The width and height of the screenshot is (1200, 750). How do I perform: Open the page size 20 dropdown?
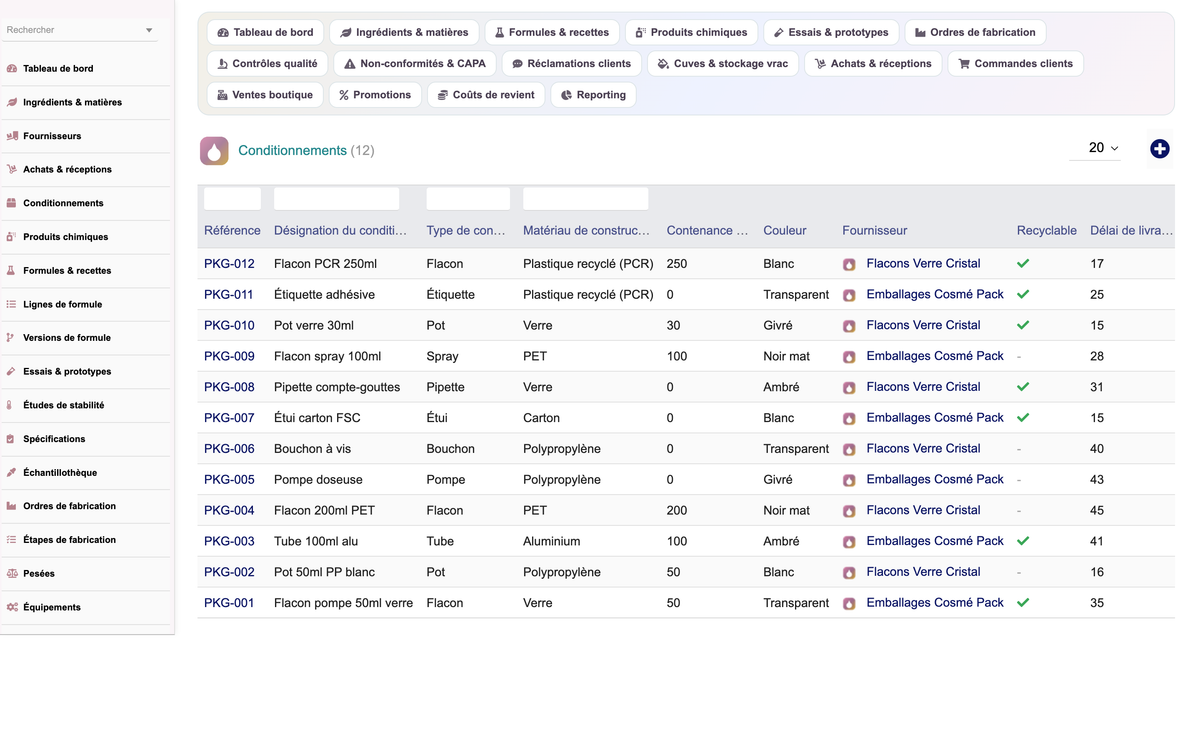coord(1097,148)
